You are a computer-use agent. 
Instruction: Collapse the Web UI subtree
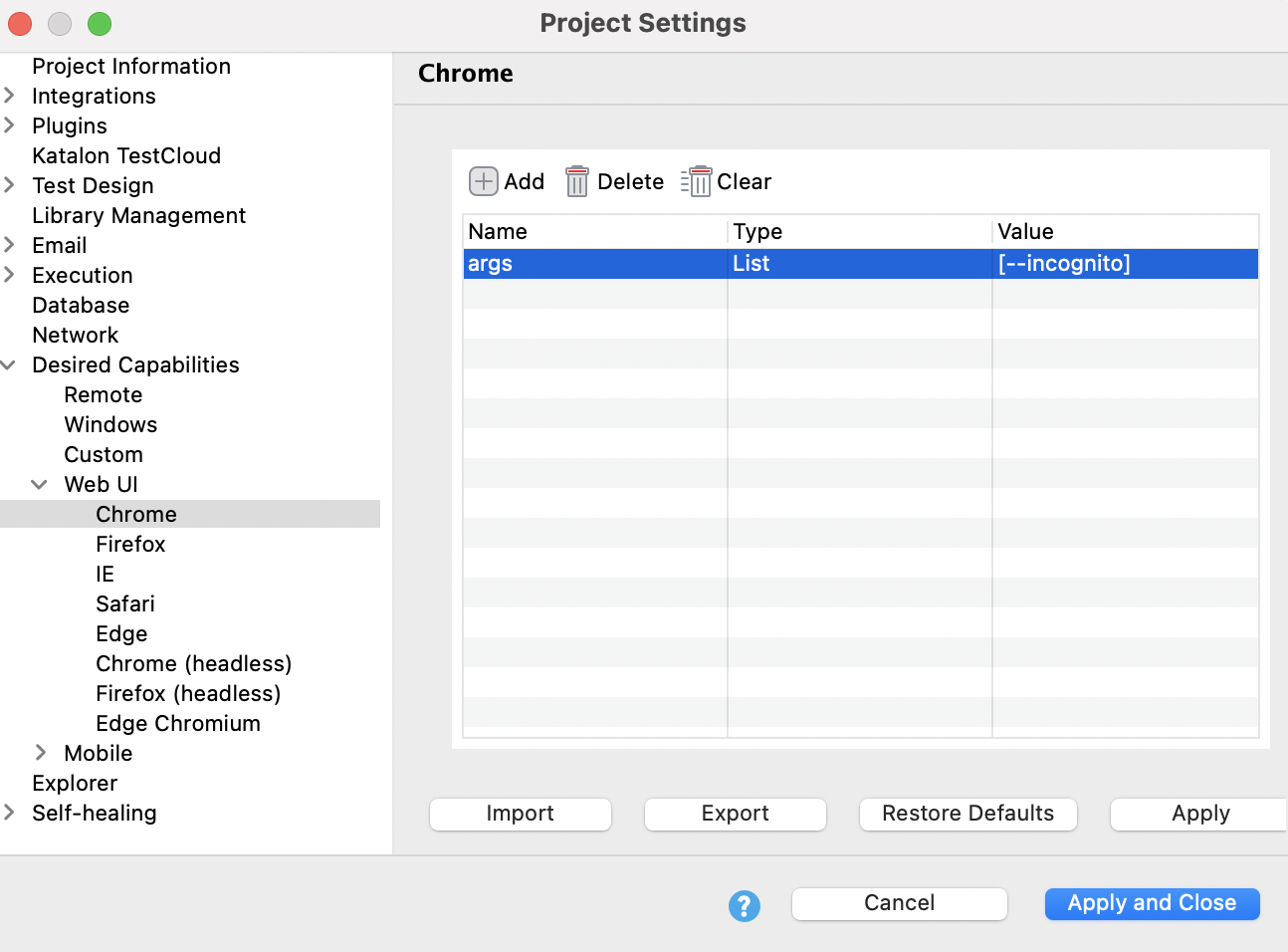pyautogui.click(x=40, y=484)
